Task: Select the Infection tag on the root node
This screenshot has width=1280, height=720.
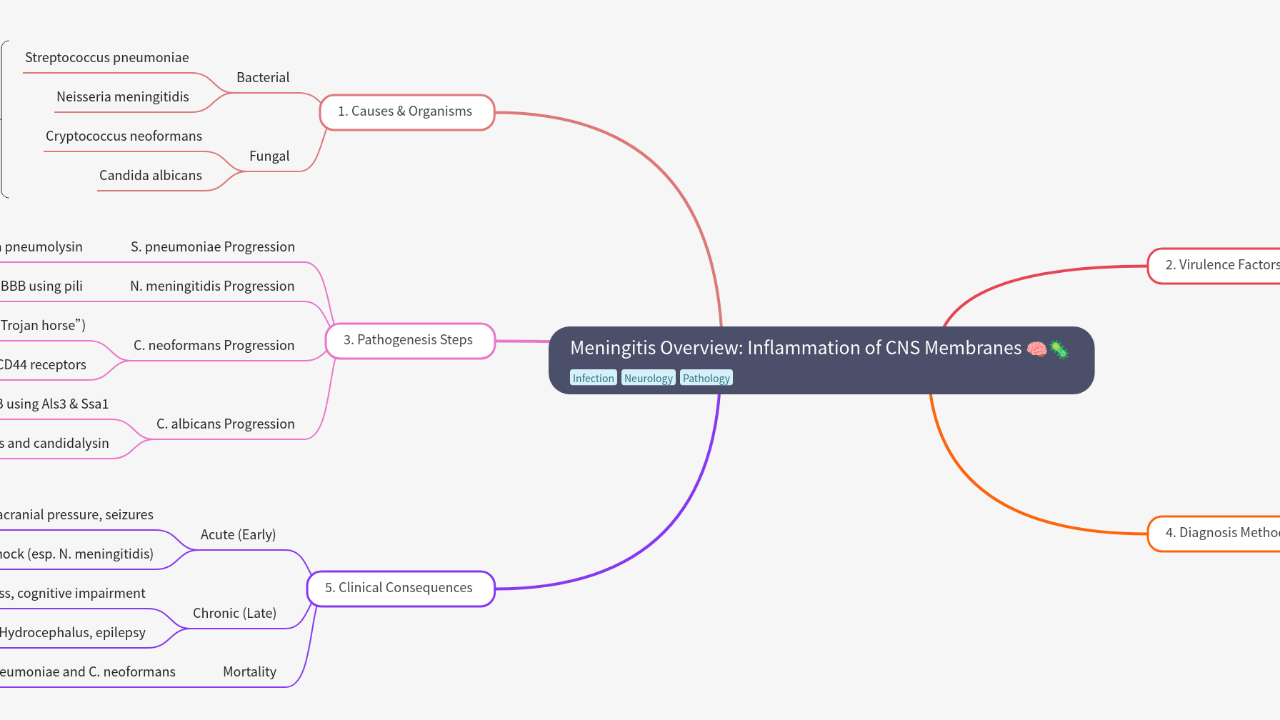Action: pyautogui.click(x=593, y=377)
